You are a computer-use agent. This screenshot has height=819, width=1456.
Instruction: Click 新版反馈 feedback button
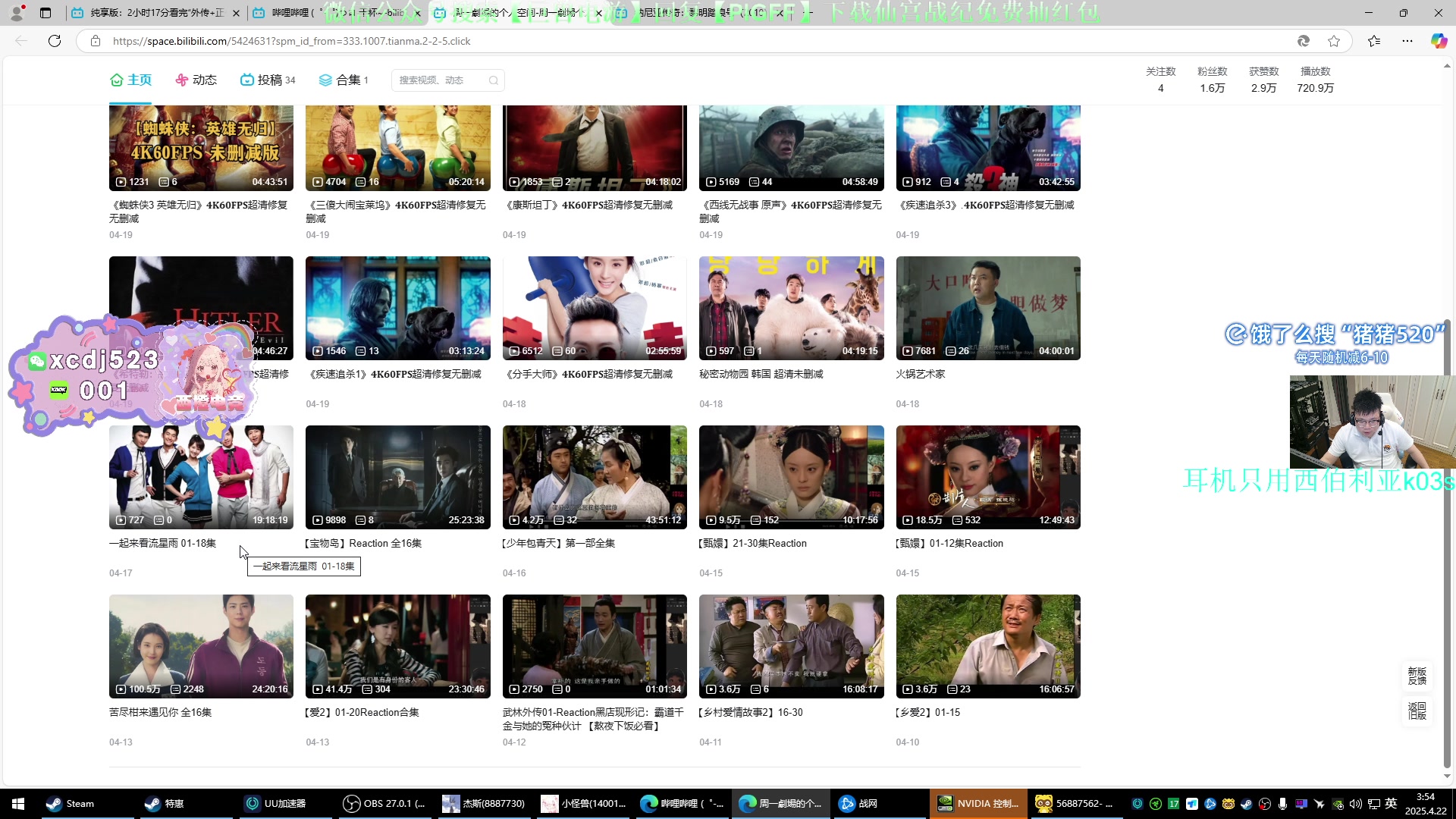click(x=1417, y=676)
